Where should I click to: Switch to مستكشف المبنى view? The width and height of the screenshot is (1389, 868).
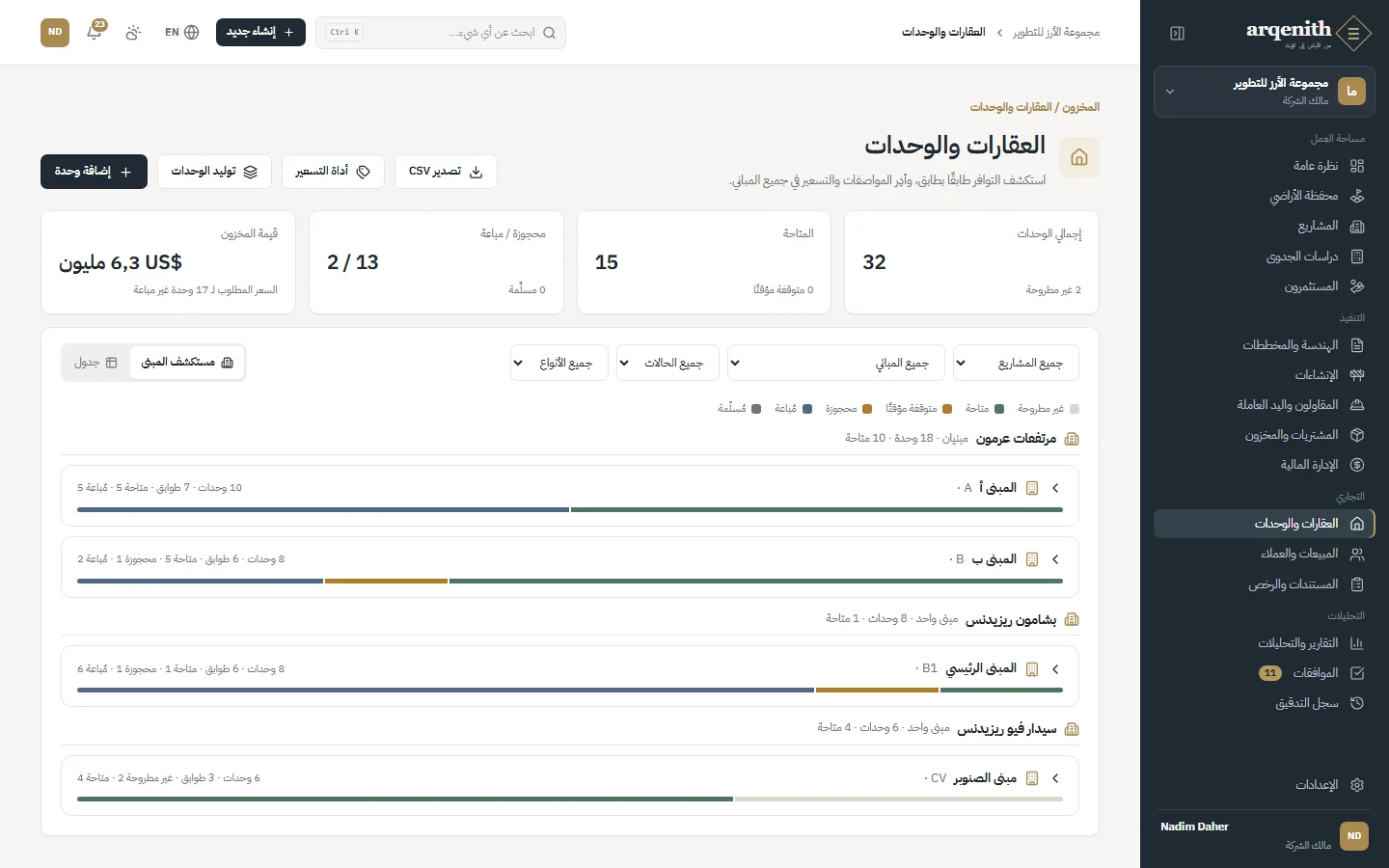click(187, 363)
